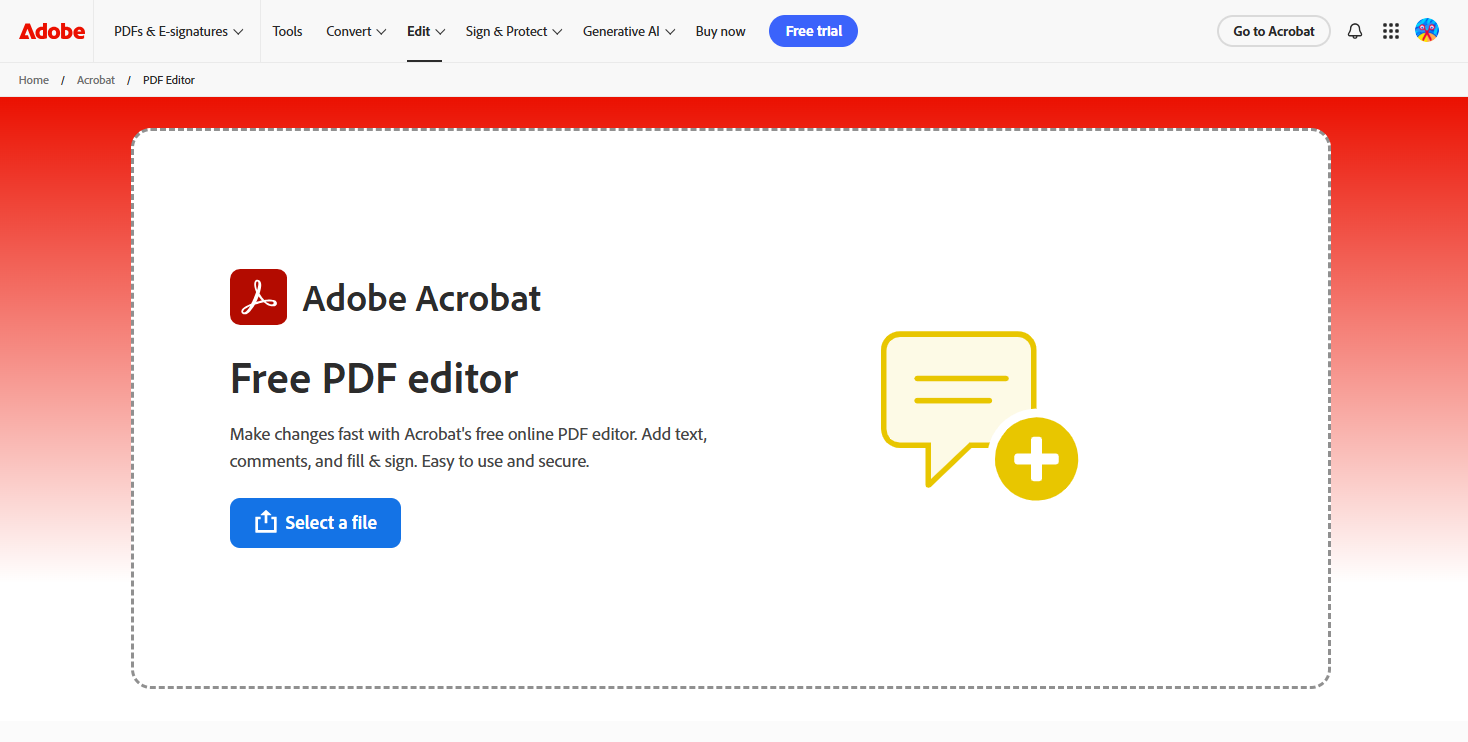Open the notifications bell
The height and width of the screenshot is (742, 1468).
[x=1355, y=31]
